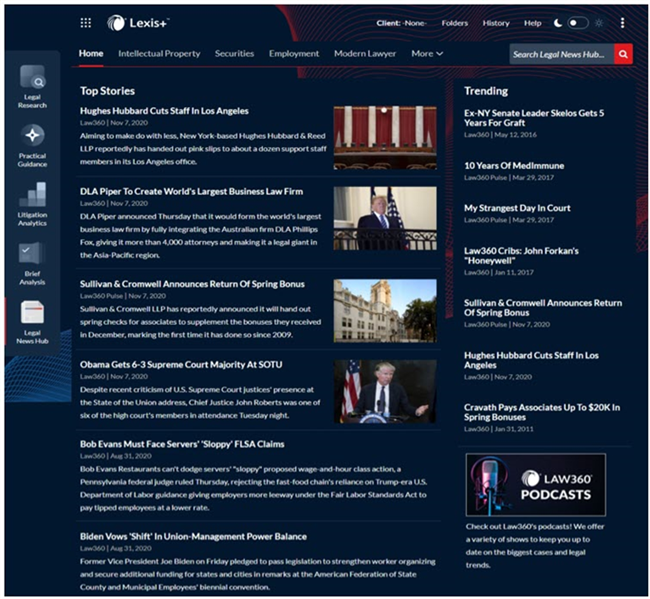The height and width of the screenshot is (599, 650).
Task: Open the Folders menu item
Action: tap(454, 23)
